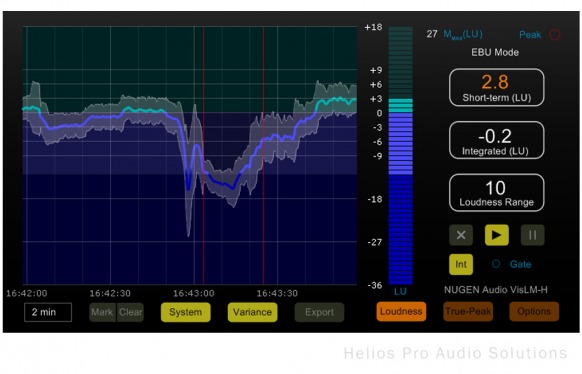This screenshot has height=374, width=582.
Task: Click the Clear button
Action: [130, 312]
